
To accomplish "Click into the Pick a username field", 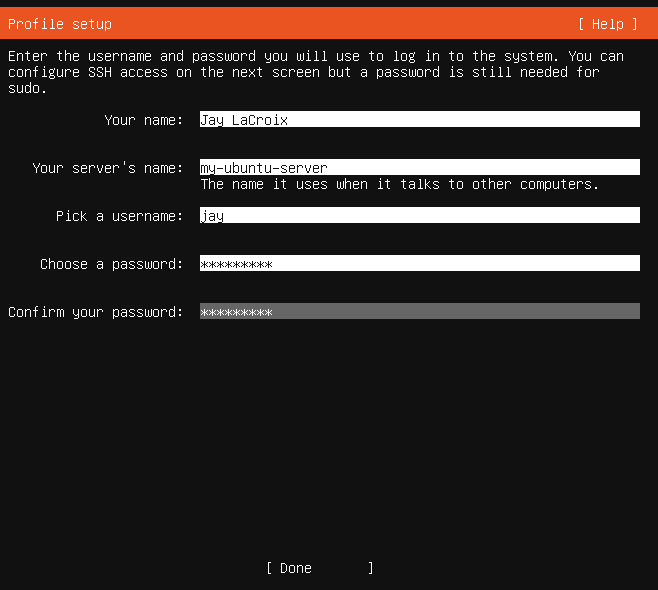I will (x=419, y=216).
